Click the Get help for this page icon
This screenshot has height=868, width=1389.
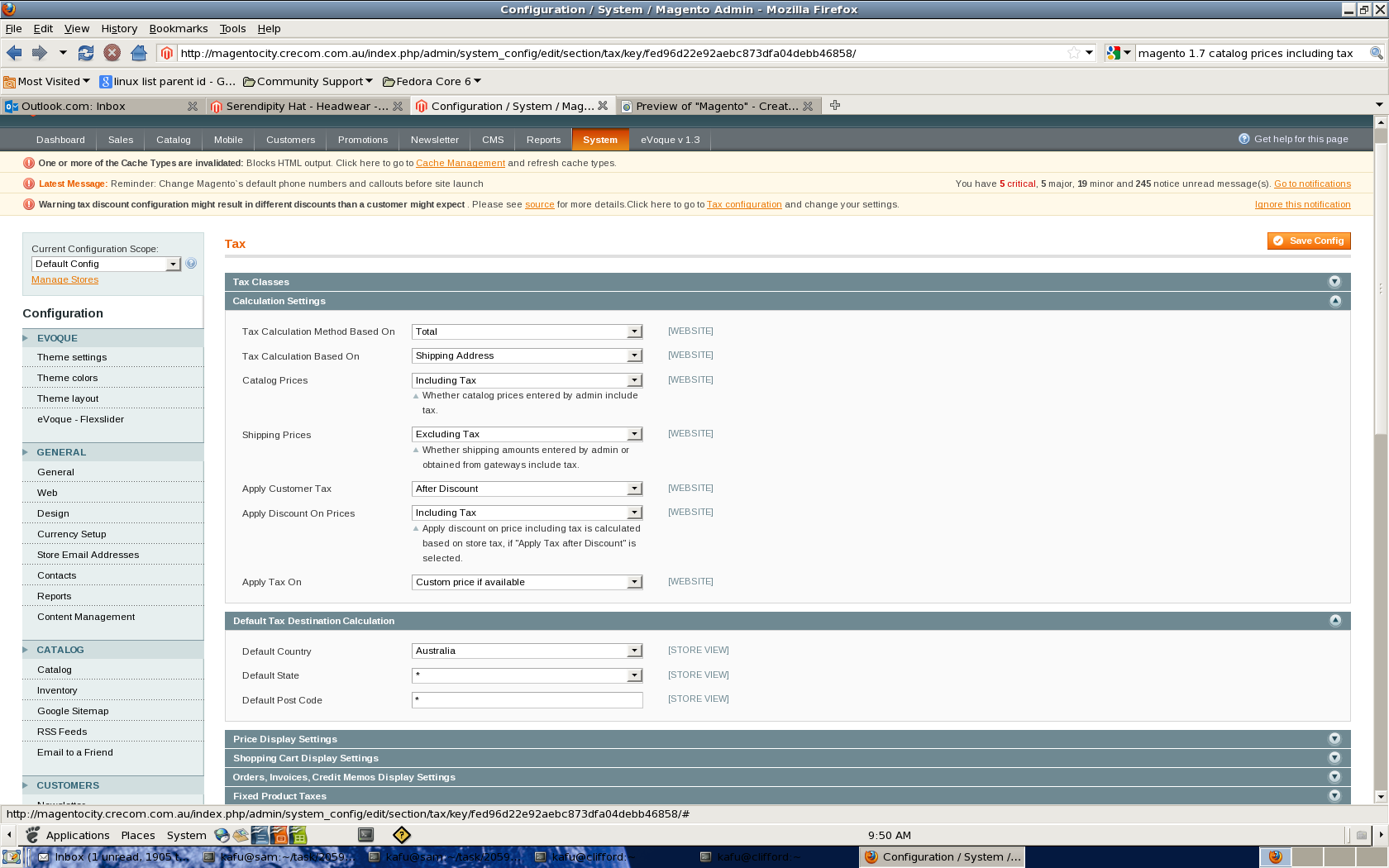pos(1243,139)
